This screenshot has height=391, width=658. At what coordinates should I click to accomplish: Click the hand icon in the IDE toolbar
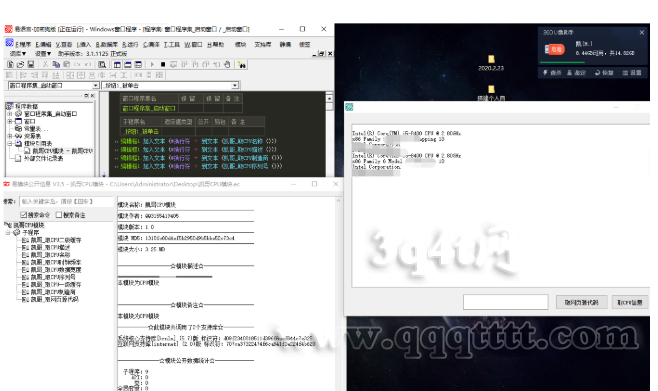click(x=227, y=64)
